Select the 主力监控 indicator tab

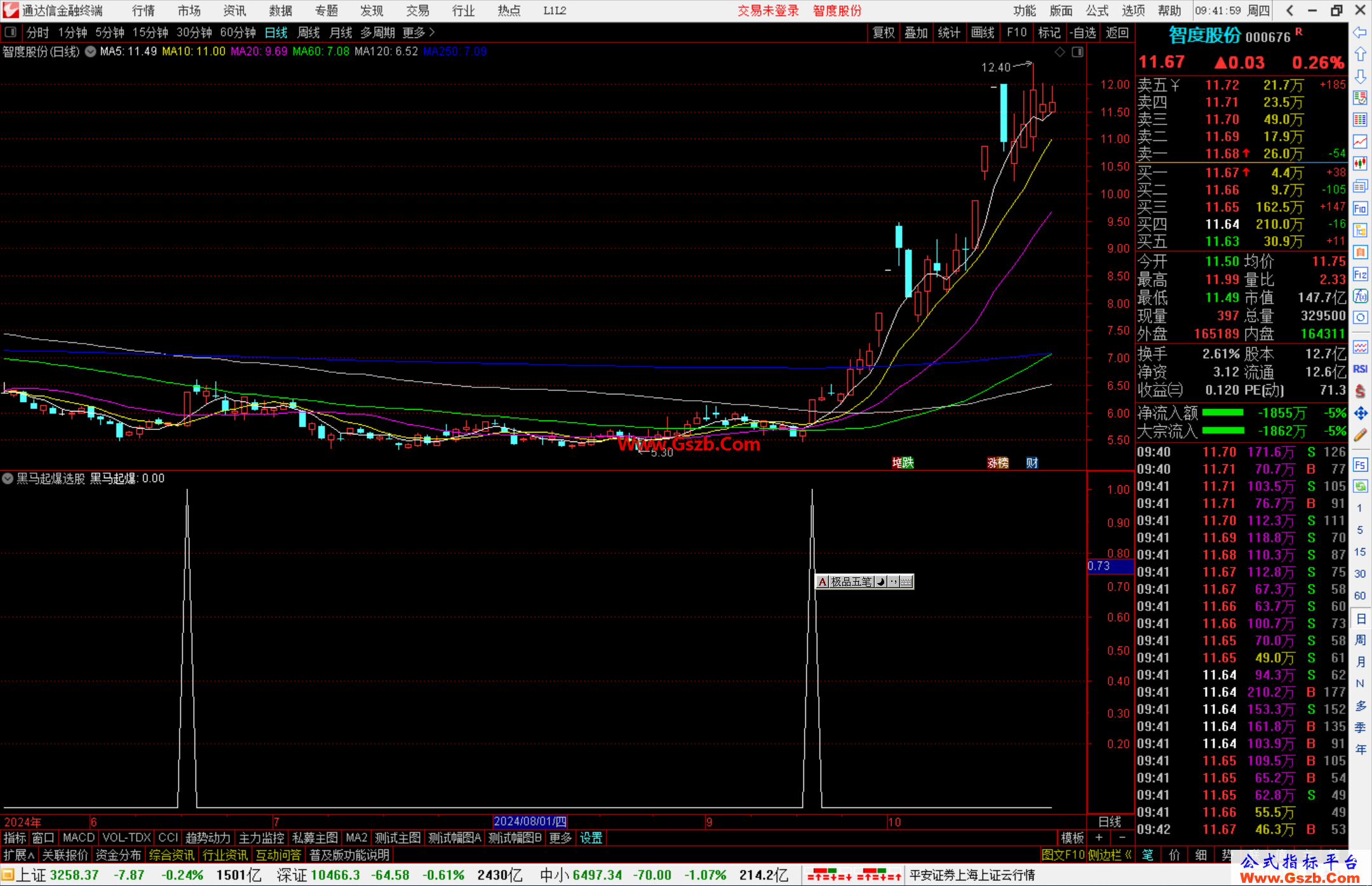point(262,838)
